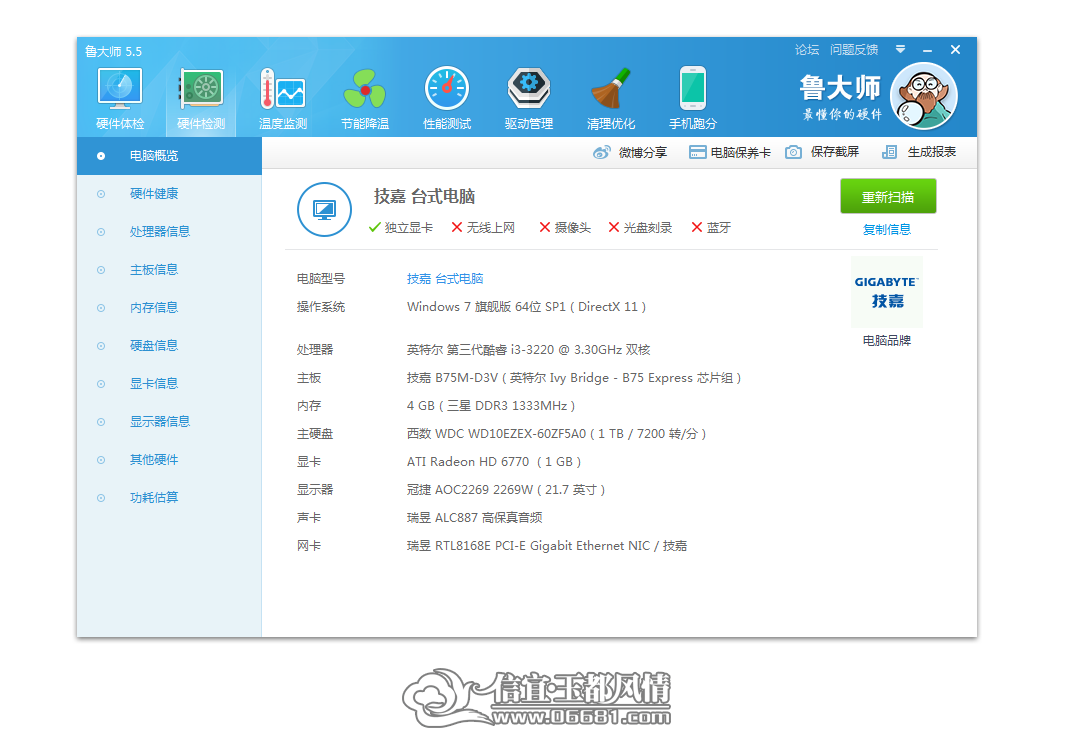1075x739 pixels.
Task: Switch to 显示器信息 sidebar item
Action: (x=169, y=422)
